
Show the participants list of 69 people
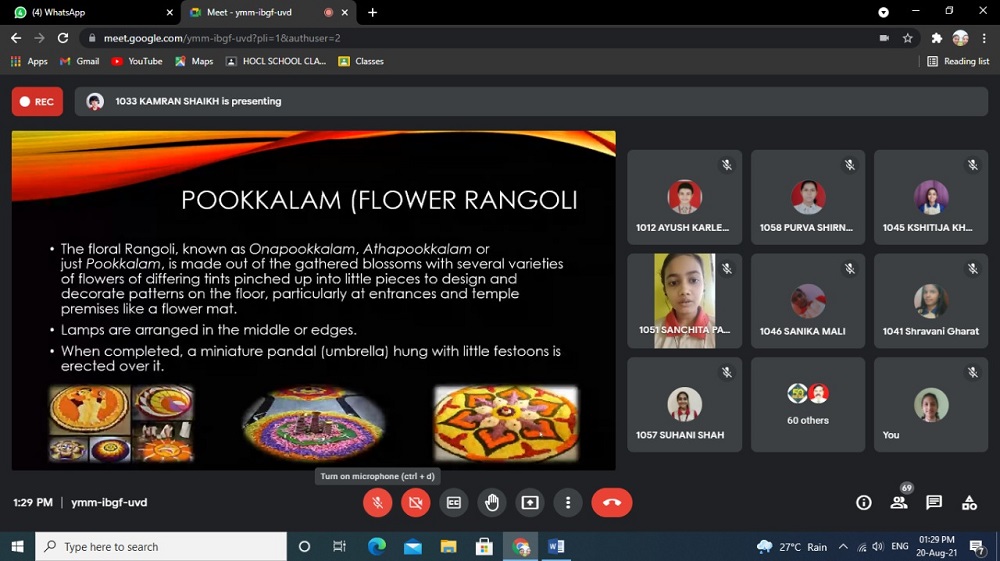899,503
